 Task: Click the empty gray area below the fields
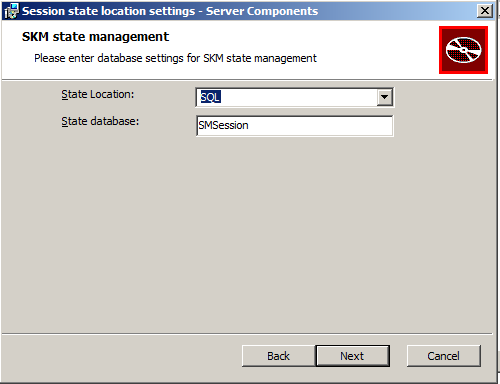pos(247,233)
